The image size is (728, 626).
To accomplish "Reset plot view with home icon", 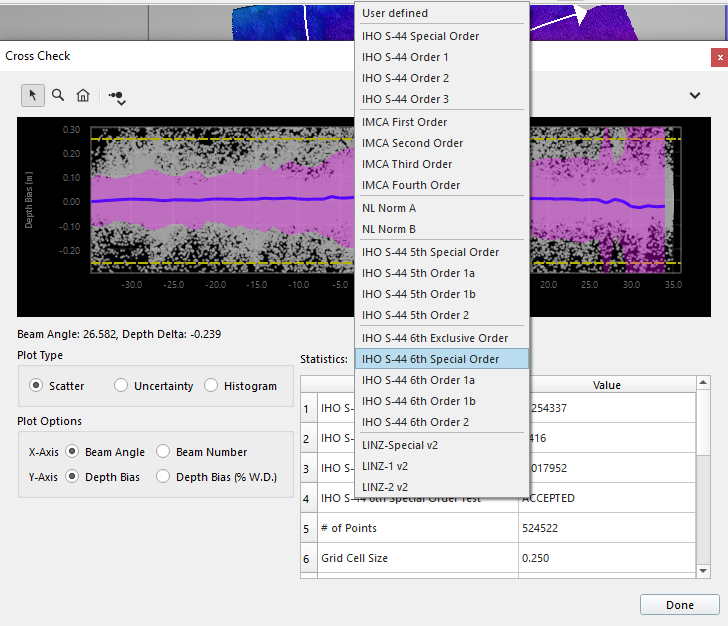I will pyautogui.click(x=83, y=95).
